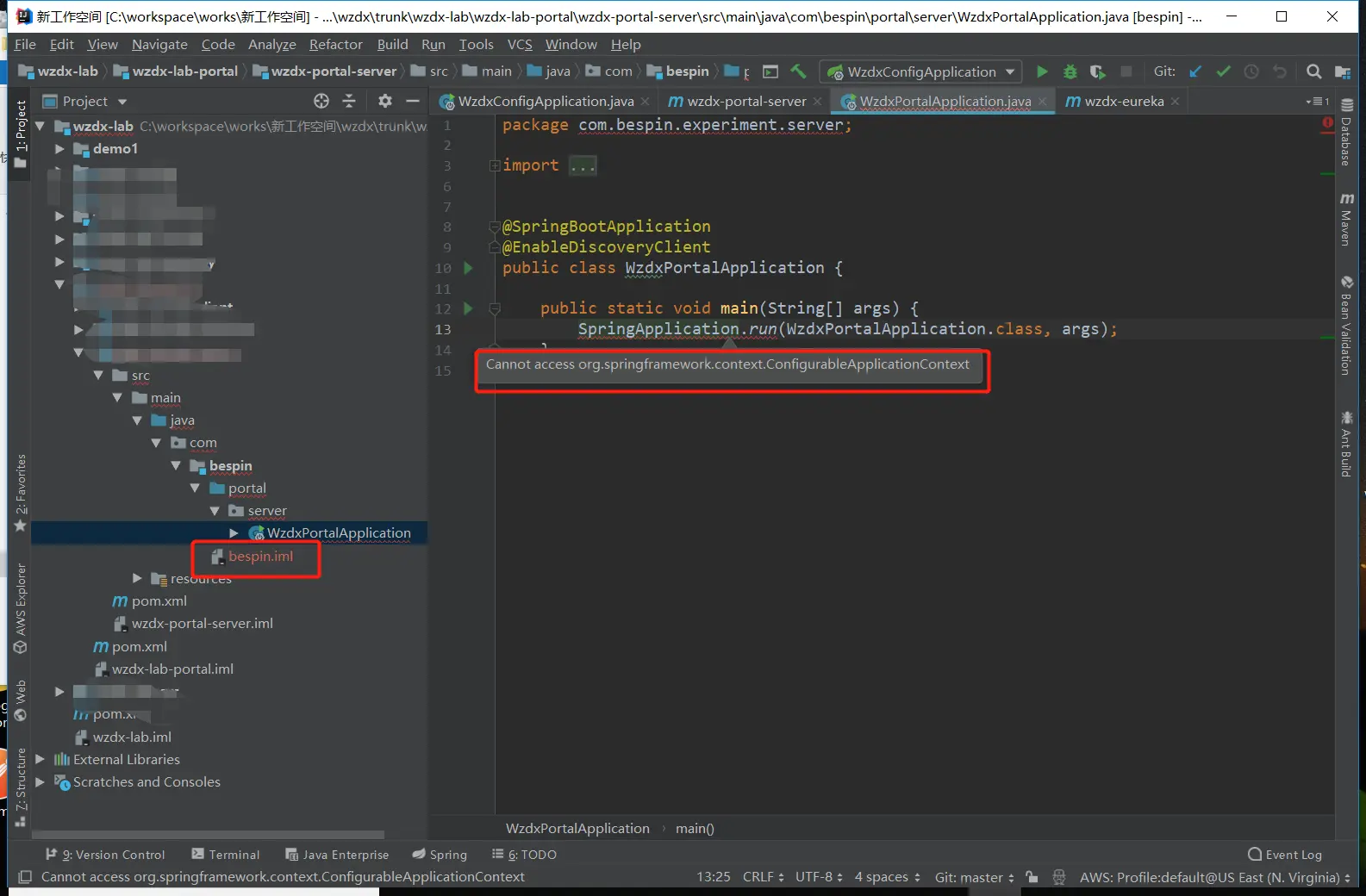Switch to the wzdx-portal-server tab
Viewport: 1366px width, 896px height.
tap(745, 102)
